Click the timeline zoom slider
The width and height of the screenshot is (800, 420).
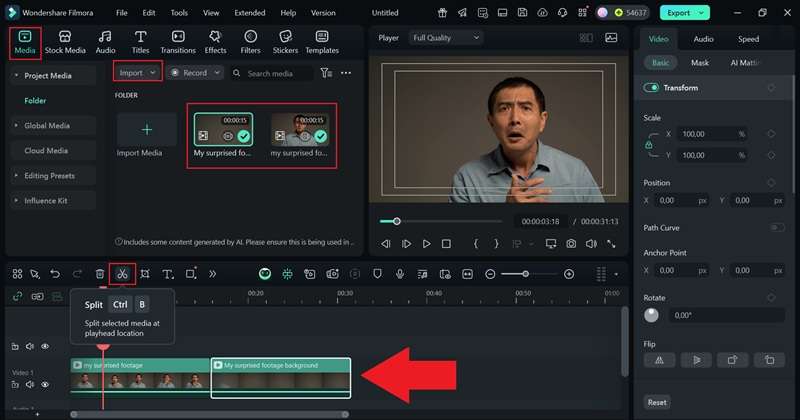(527, 274)
